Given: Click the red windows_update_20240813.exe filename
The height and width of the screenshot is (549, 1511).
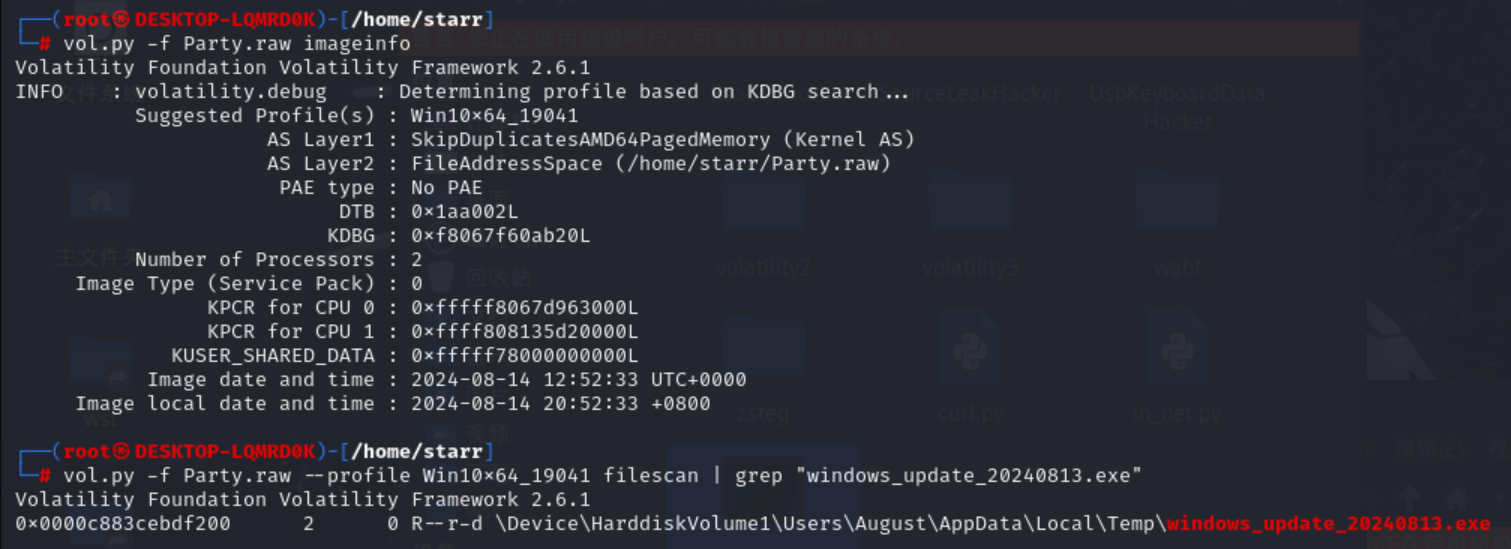Looking at the screenshot, I should 1329,524.
